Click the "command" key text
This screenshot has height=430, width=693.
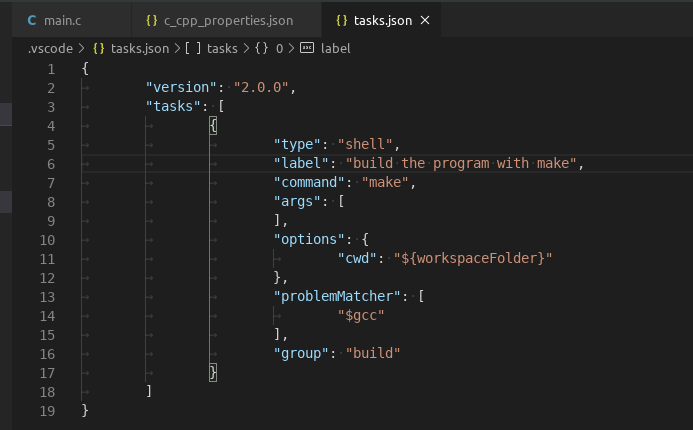coord(309,183)
